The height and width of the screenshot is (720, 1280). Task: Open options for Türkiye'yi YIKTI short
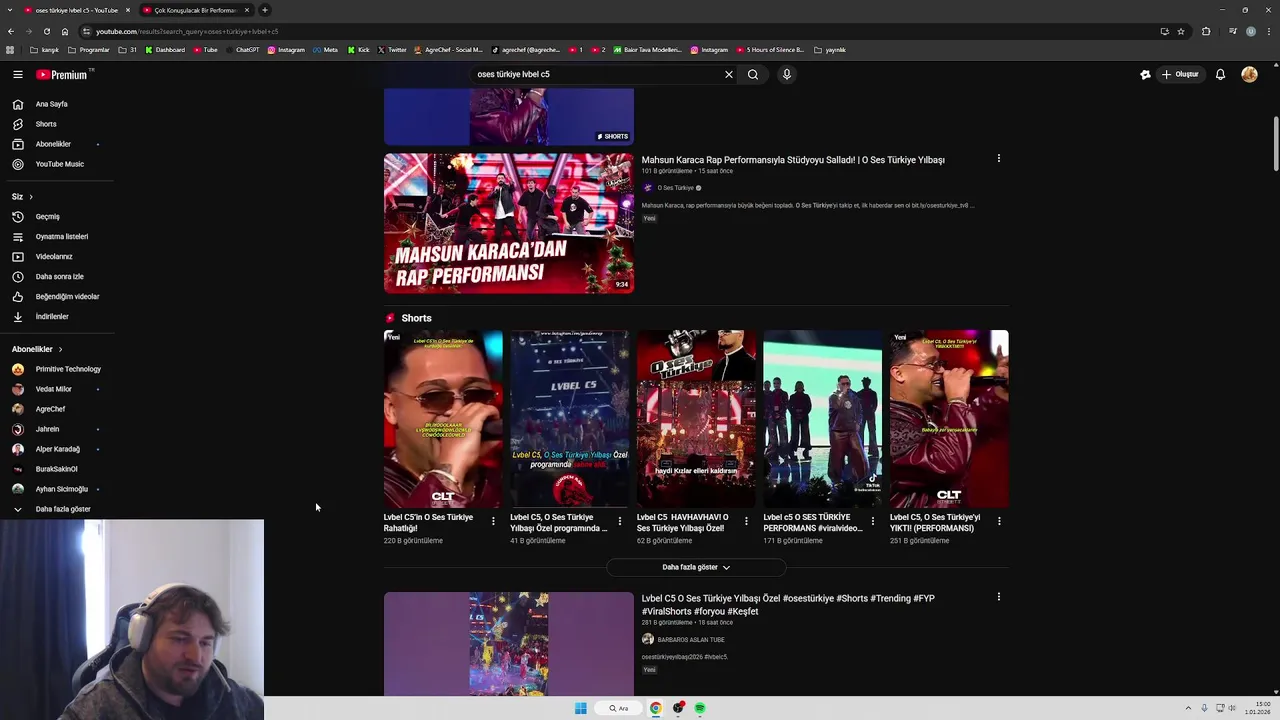(x=999, y=521)
